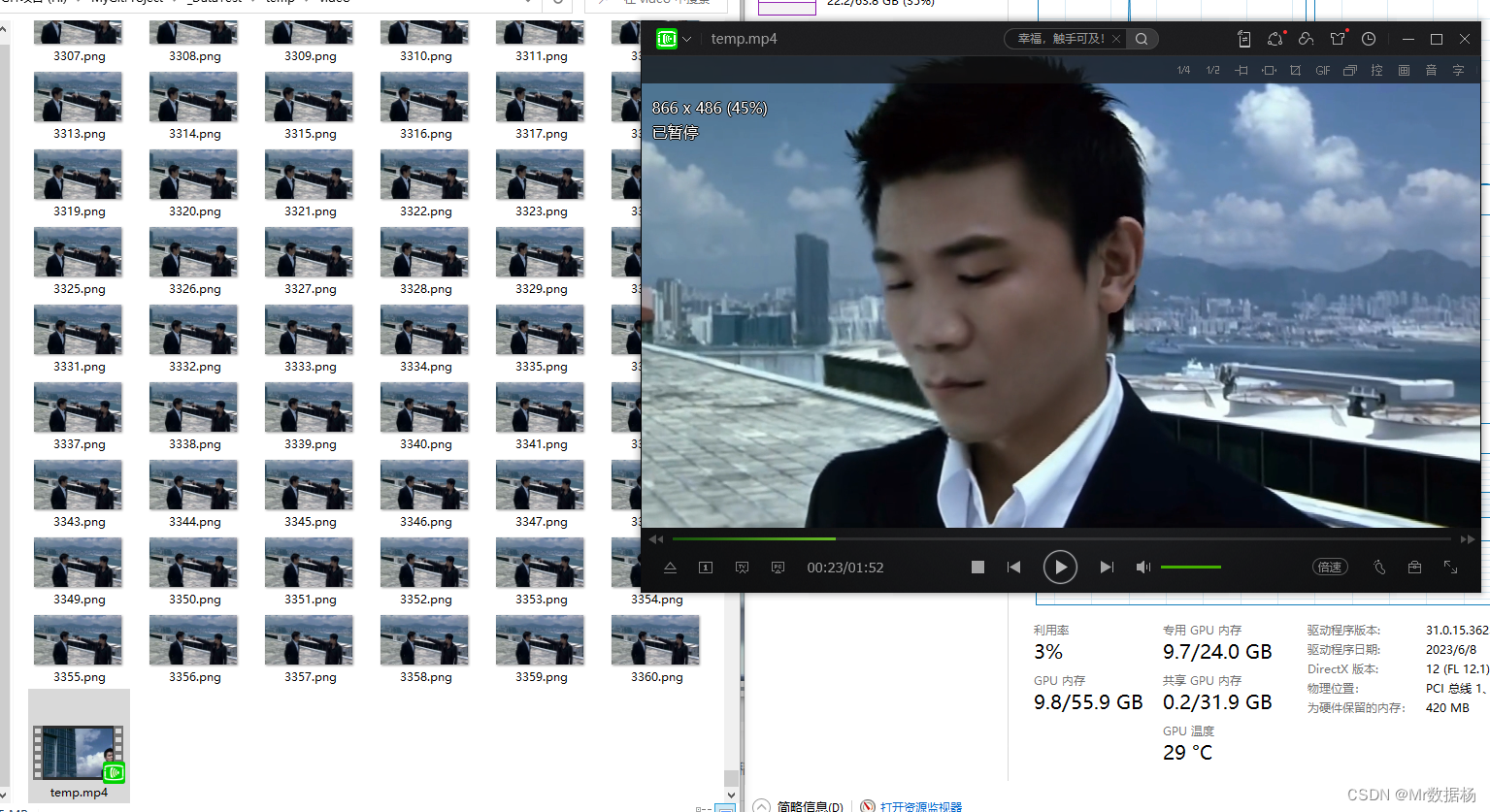Image resolution: width=1490 pixels, height=812 pixels.
Task: Click the 9.7/24.0 GB dedicated GPU memory value
Action: [1217, 652]
